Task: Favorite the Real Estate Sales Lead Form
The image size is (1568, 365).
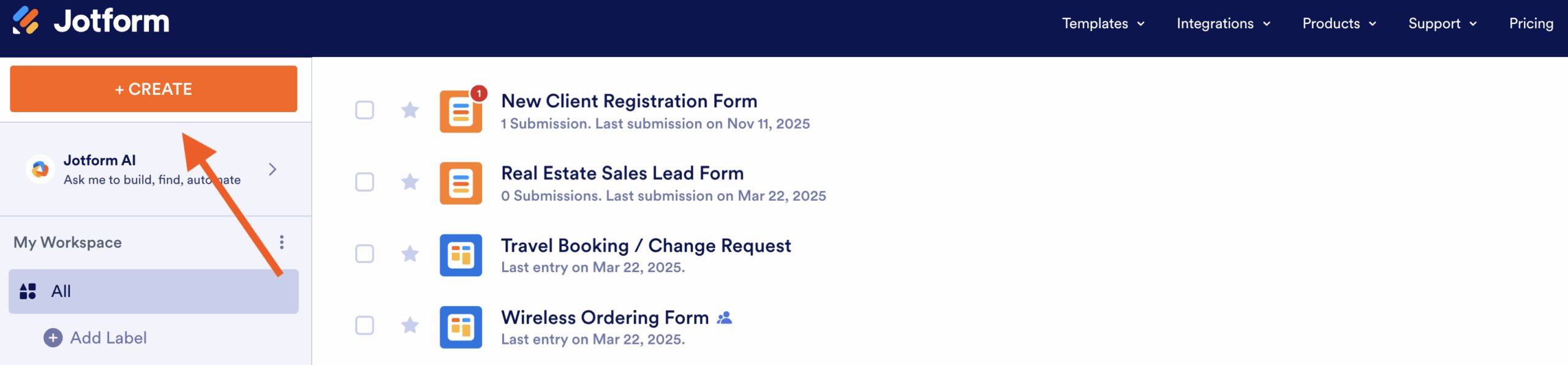Action: [x=410, y=182]
